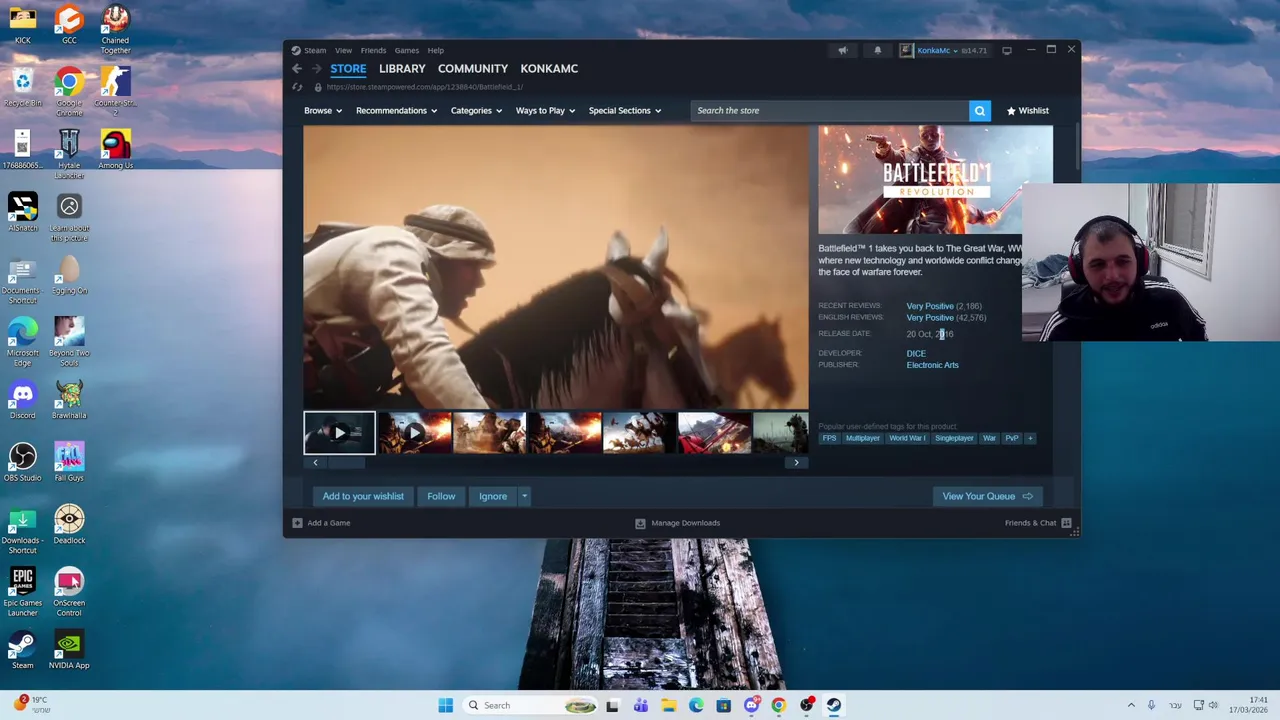The height and width of the screenshot is (720, 1280).
Task: Go back with Steam's back arrow
Action: [x=297, y=69]
